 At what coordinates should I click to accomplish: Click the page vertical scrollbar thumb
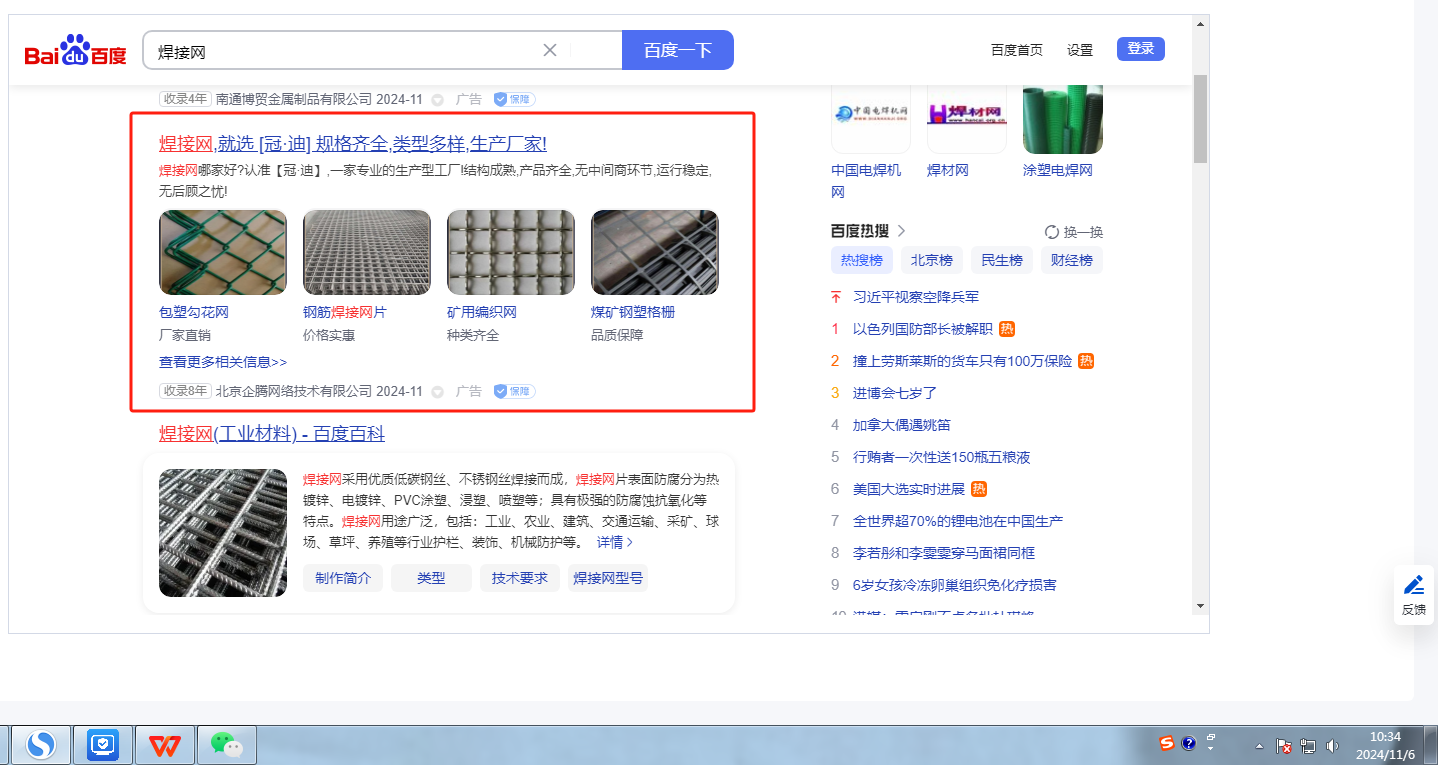[1200, 118]
